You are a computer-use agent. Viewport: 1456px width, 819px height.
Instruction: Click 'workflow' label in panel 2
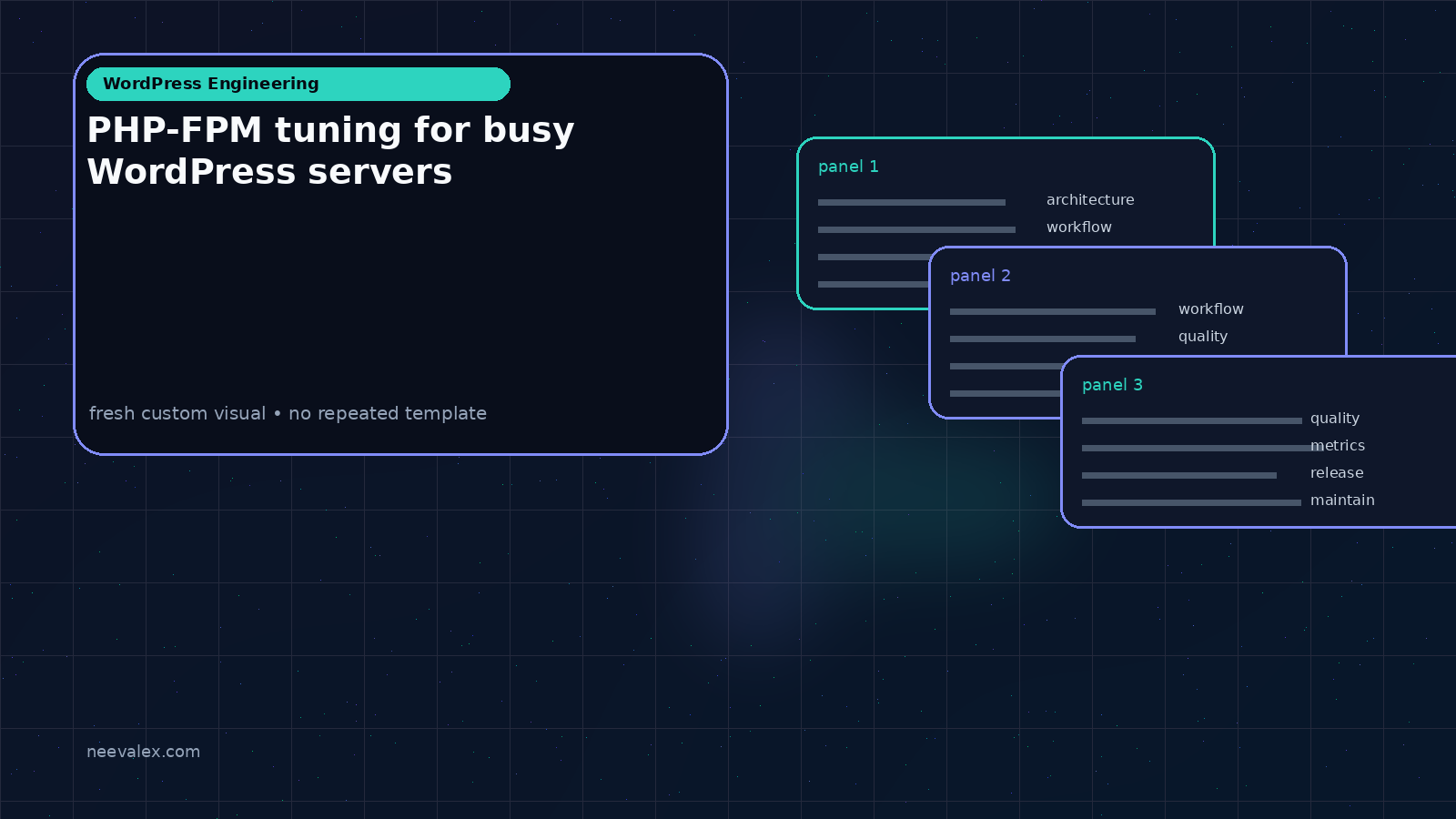tap(1210, 308)
